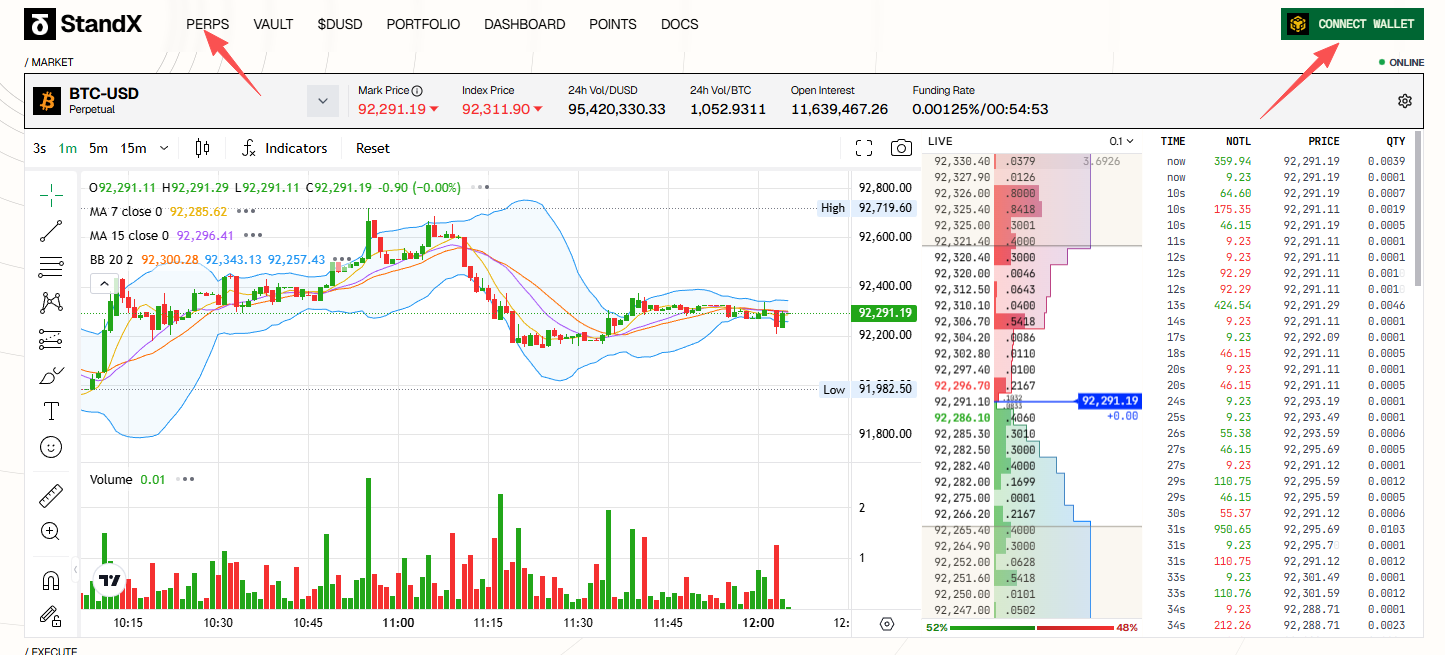Go to the PORTFOLIO page
The height and width of the screenshot is (655, 1445).
point(423,24)
